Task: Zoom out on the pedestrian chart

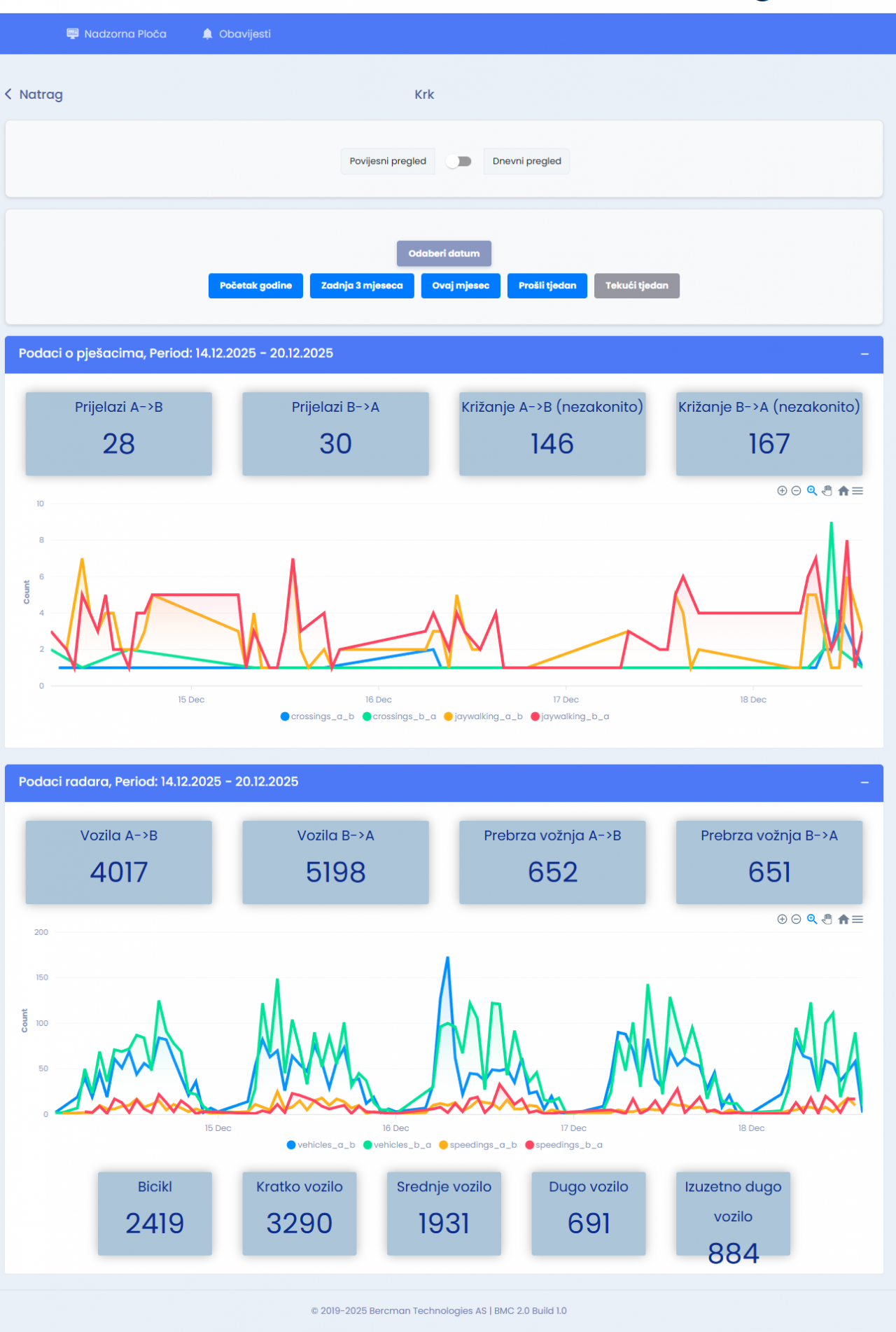Action: [796, 491]
